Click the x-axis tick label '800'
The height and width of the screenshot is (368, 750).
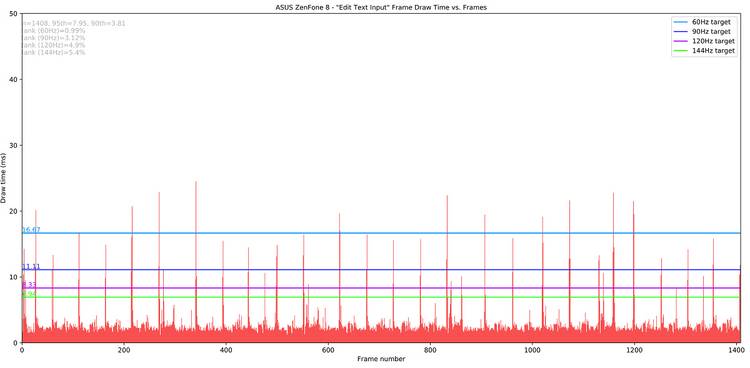coord(430,350)
